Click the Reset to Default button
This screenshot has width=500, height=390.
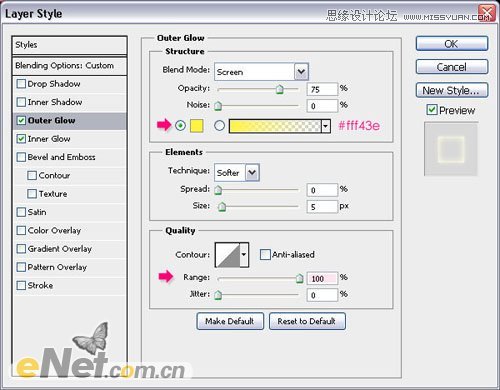pos(307,321)
